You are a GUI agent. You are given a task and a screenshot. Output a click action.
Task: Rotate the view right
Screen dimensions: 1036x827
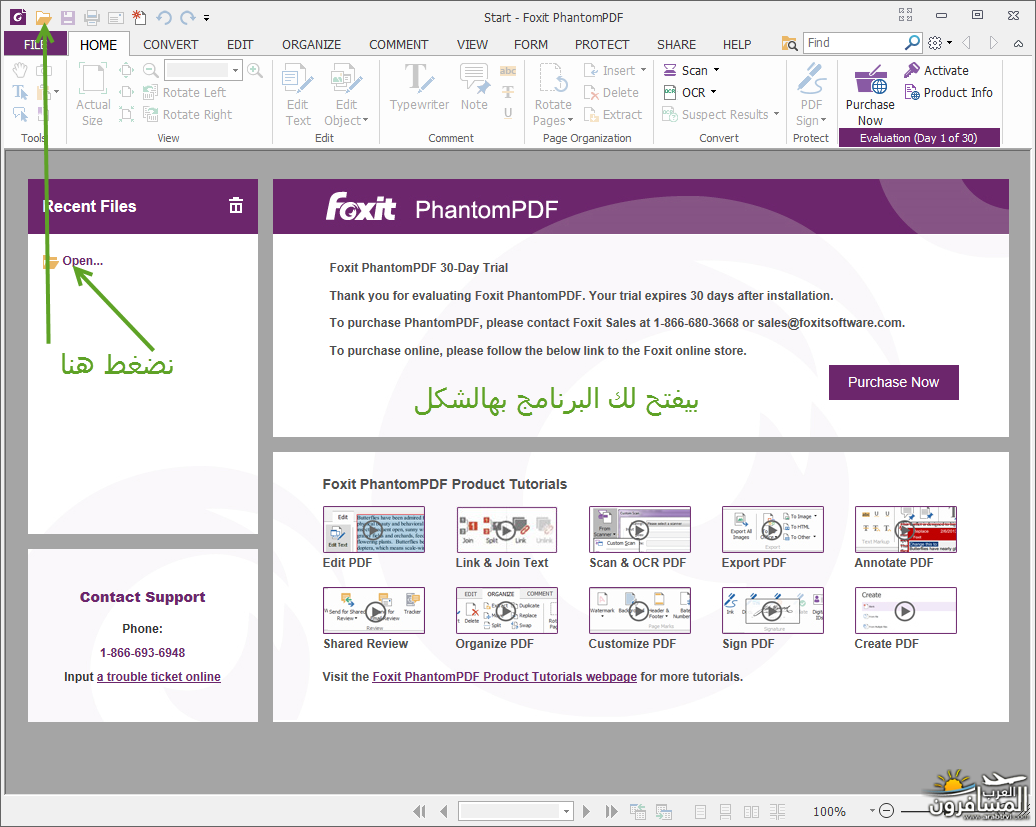click(188, 114)
